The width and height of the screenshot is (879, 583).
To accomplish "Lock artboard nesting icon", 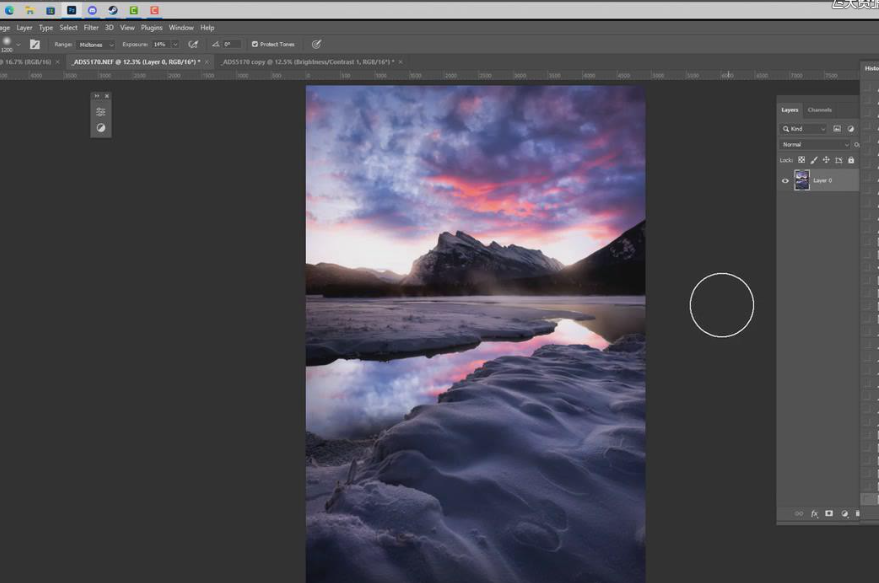I will (839, 160).
